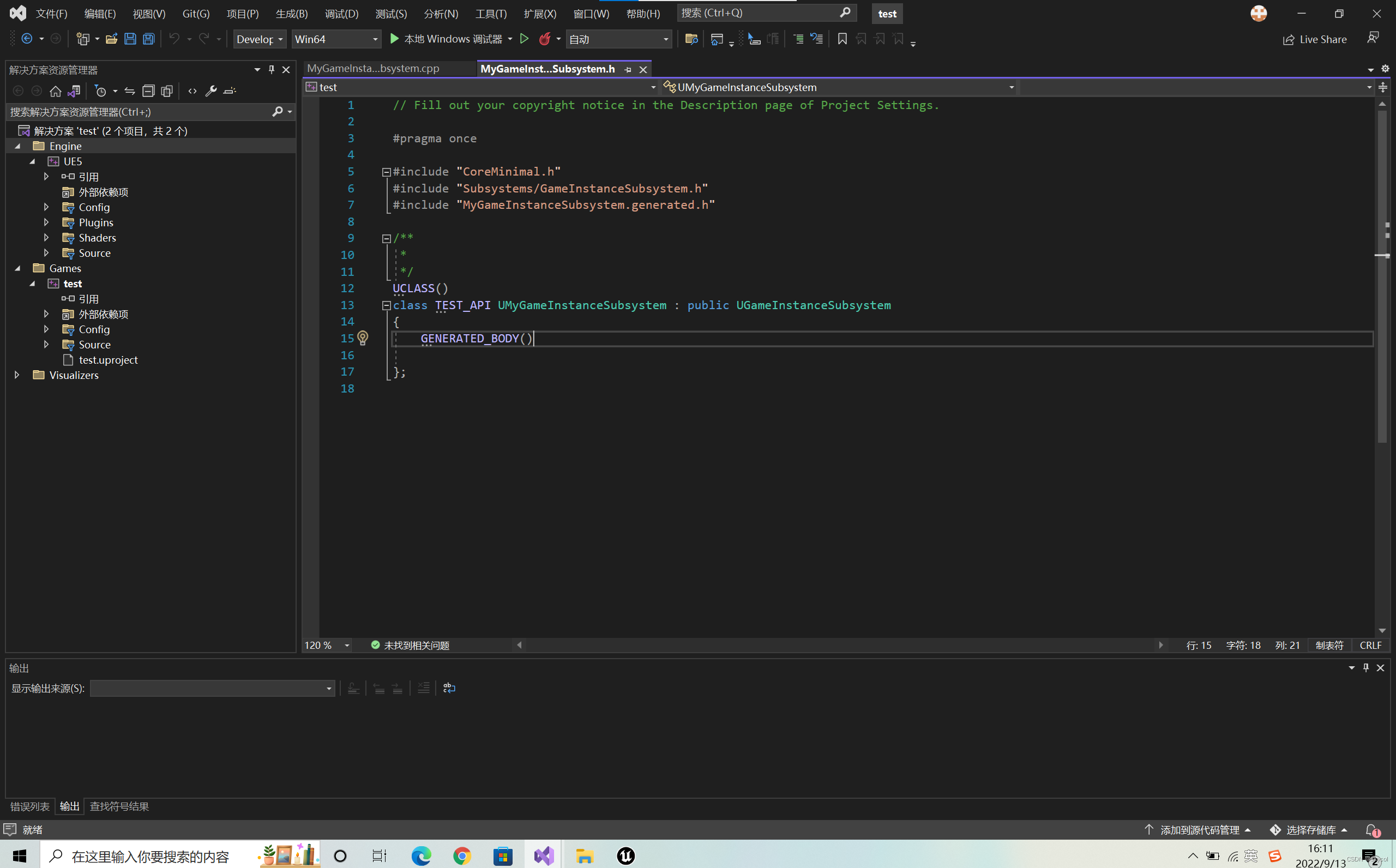Collapse the class definition fold on line 13
The width and height of the screenshot is (1396, 868).
(386, 305)
